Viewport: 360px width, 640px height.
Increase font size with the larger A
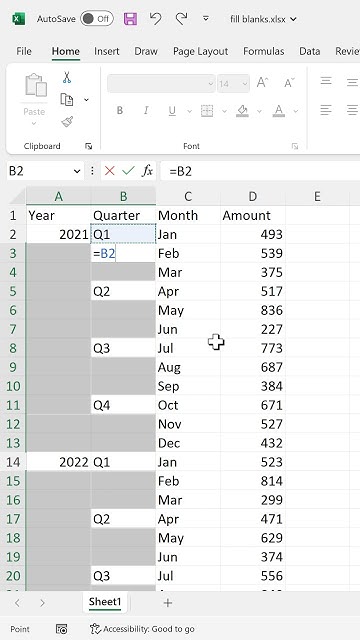point(262,83)
